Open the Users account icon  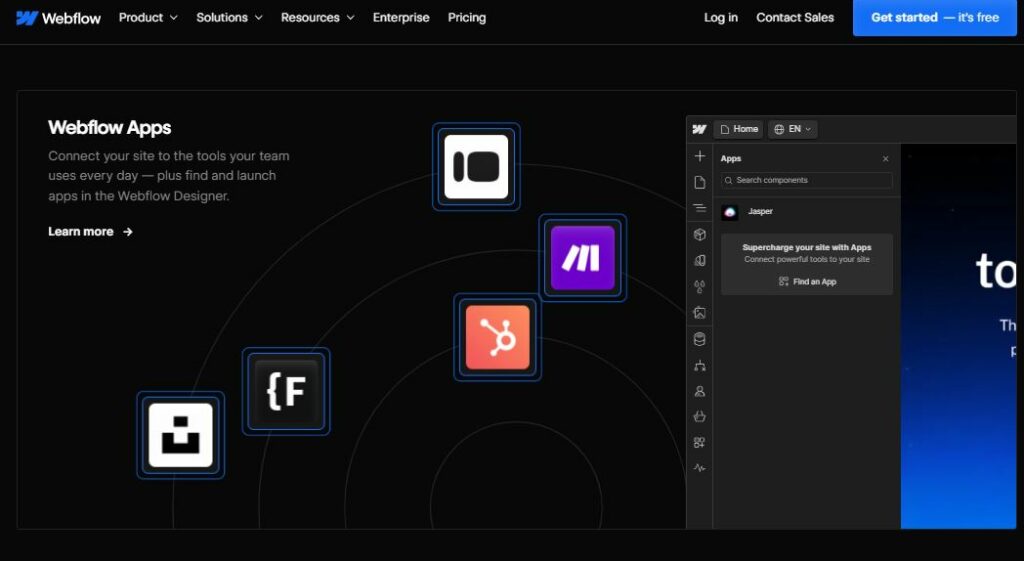point(699,391)
